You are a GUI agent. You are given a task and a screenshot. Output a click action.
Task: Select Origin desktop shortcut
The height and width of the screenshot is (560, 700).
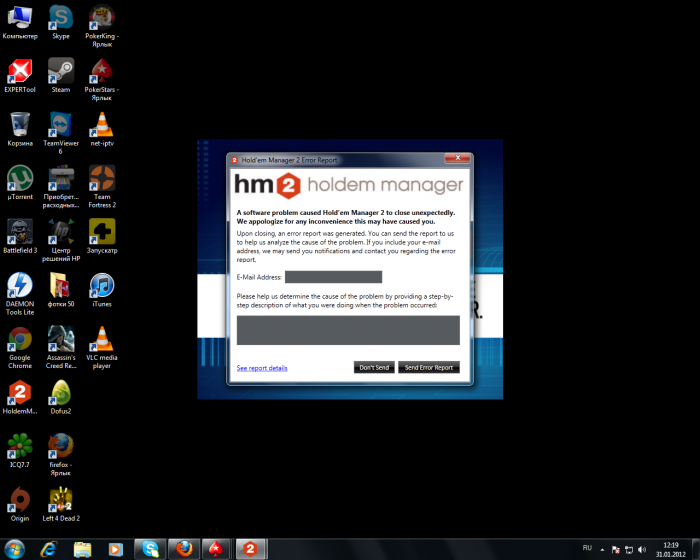tap(20, 505)
